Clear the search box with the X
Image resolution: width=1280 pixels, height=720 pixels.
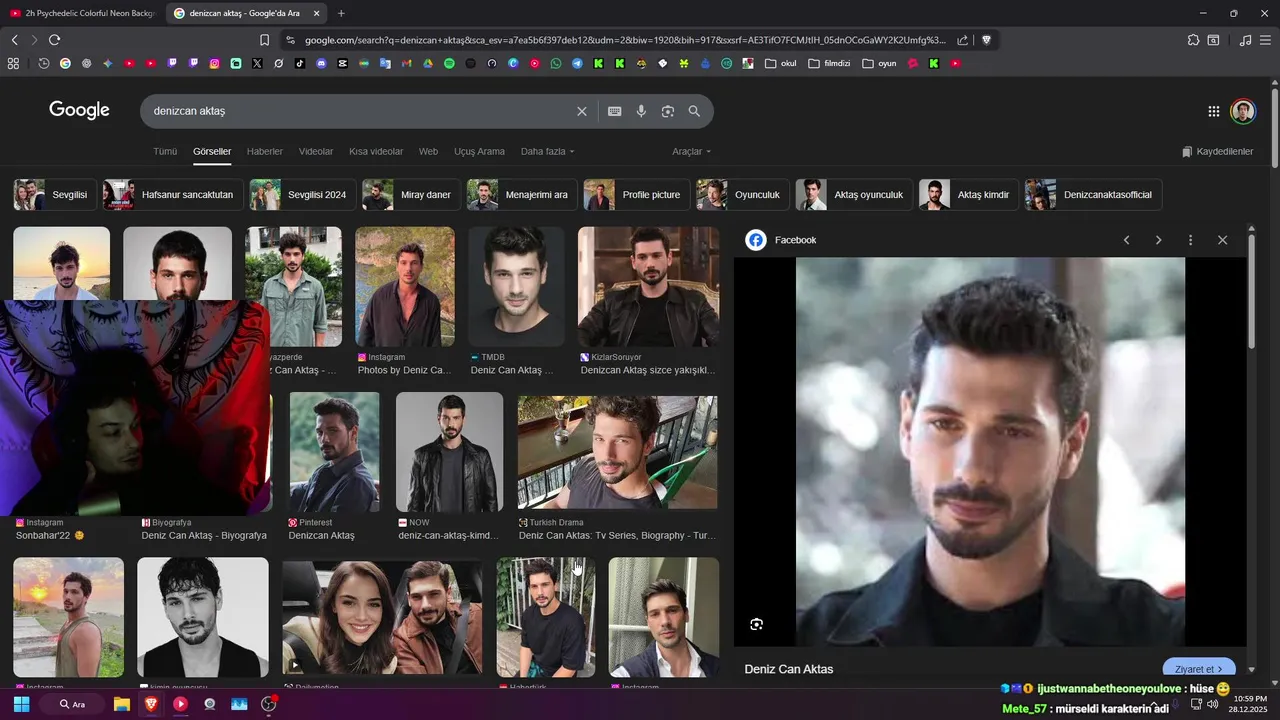[x=582, y=111]
